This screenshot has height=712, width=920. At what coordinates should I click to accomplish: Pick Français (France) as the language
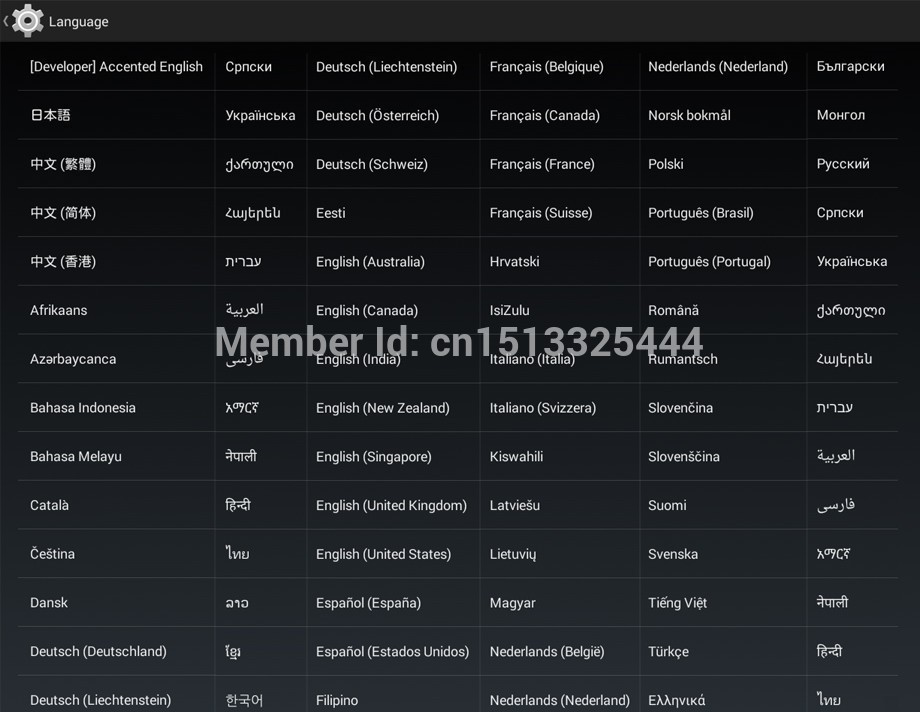[x=542, y=164]
